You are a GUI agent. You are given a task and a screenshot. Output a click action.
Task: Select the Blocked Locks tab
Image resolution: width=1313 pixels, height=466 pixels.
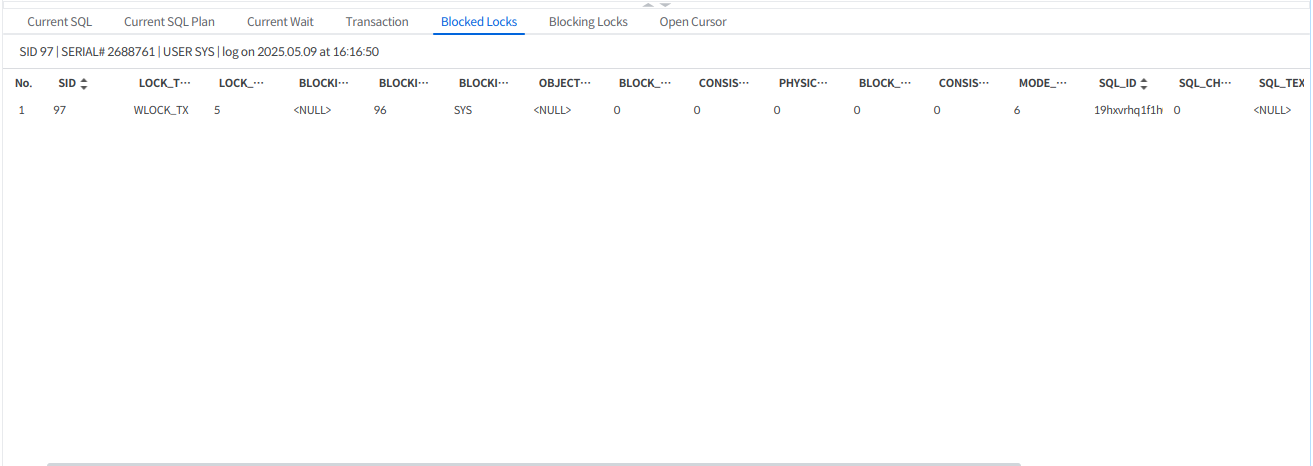click(479, 22)
